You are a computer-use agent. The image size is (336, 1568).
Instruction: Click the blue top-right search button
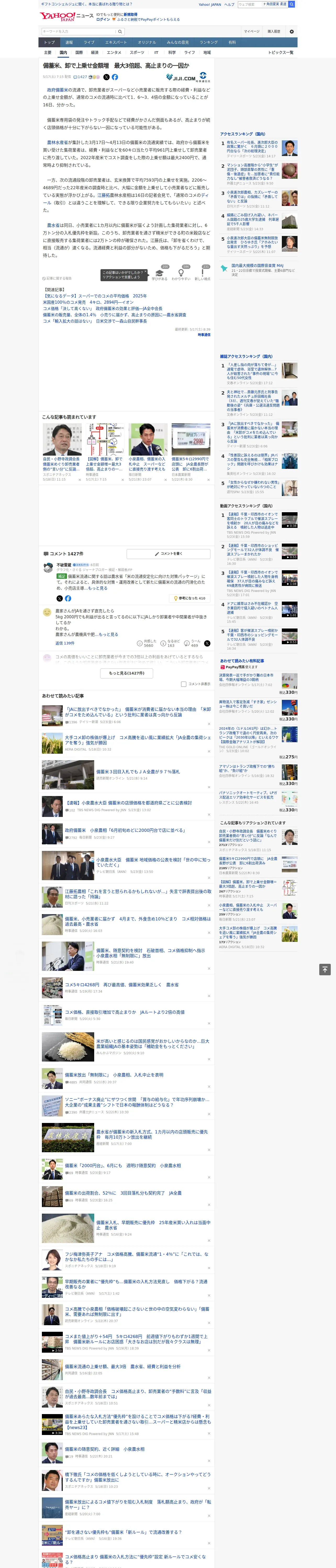point(292,4)
